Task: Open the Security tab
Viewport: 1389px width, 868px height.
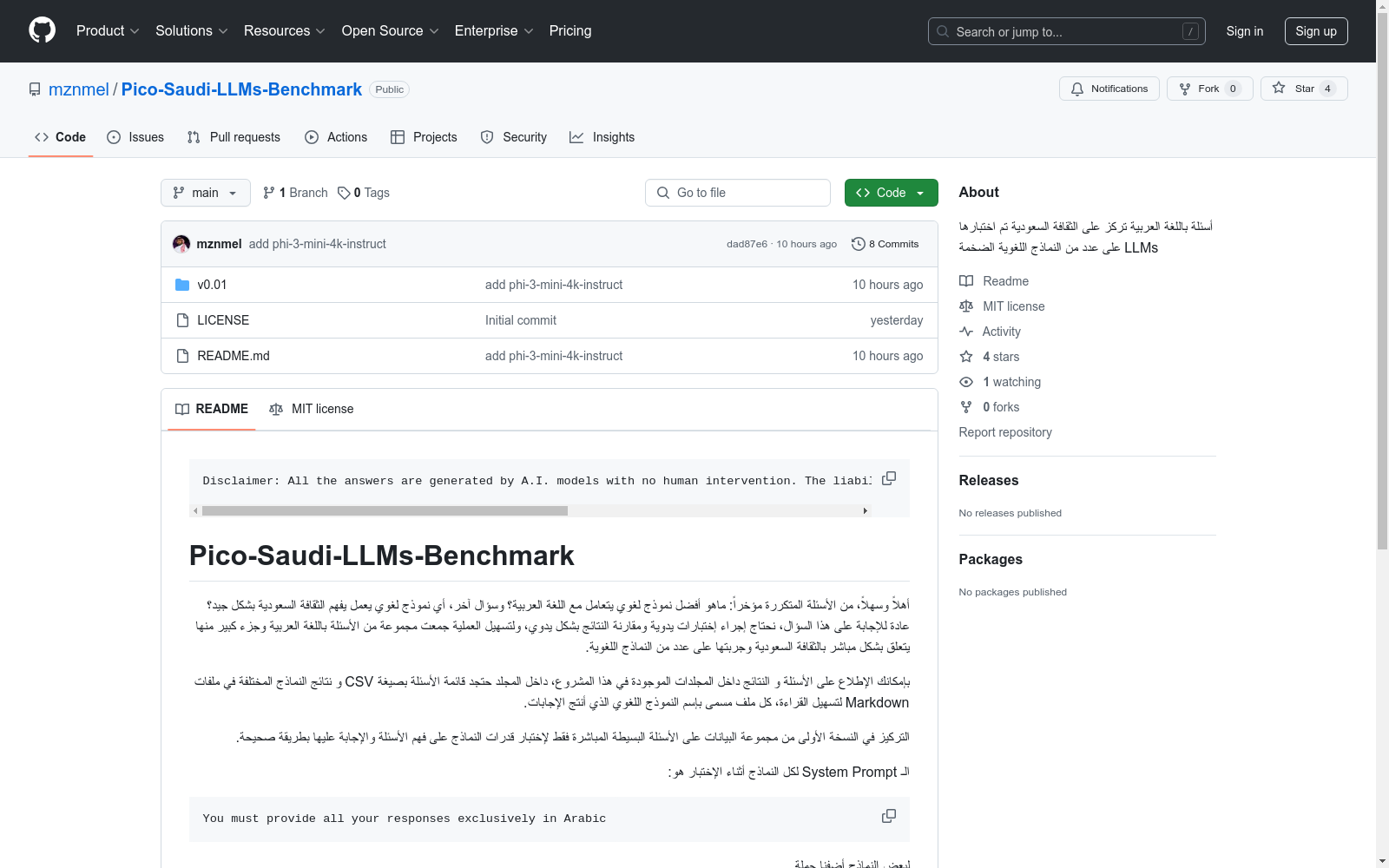Action: (x=514, y=137)
